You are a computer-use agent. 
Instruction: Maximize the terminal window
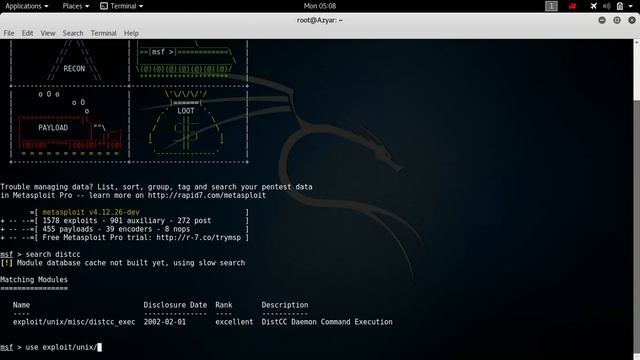coord(617,20)
